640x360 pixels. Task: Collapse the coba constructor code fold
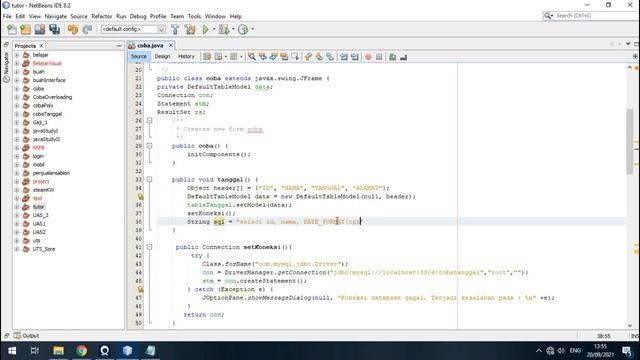pyautogui.click(x=149, y=146)
